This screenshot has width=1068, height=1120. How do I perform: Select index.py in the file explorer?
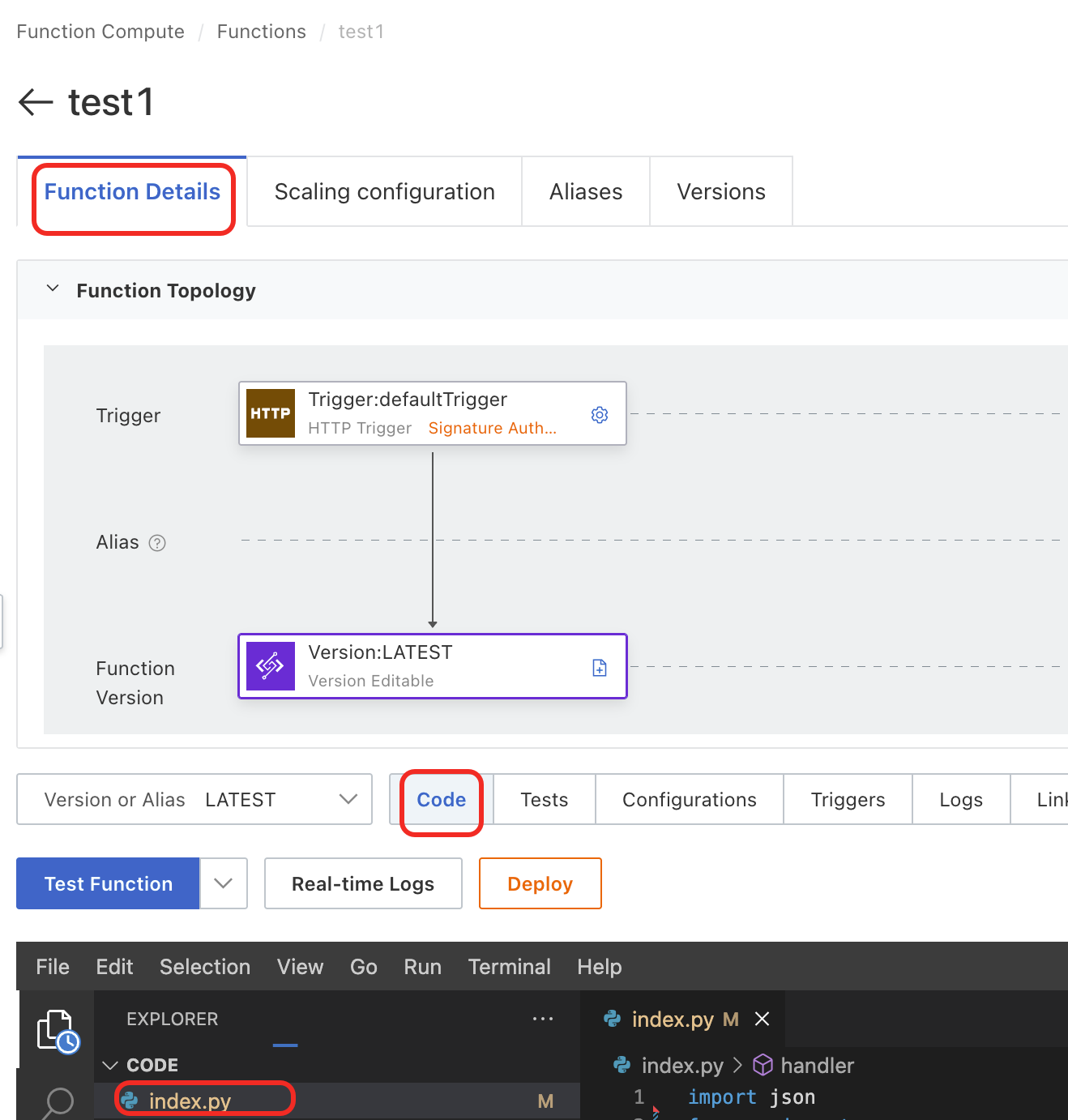tap(190, 1101)
